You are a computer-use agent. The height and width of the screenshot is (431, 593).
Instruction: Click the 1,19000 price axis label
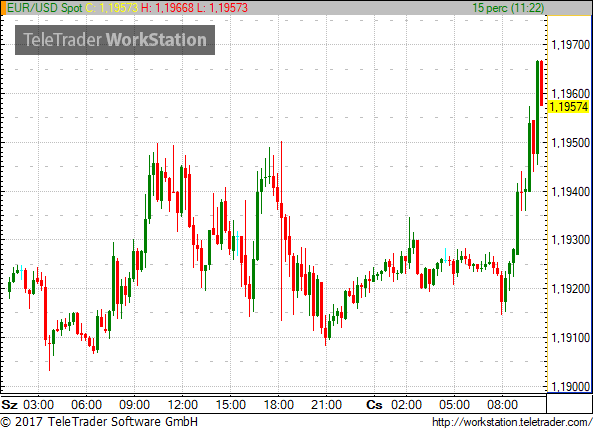point(571,386)
